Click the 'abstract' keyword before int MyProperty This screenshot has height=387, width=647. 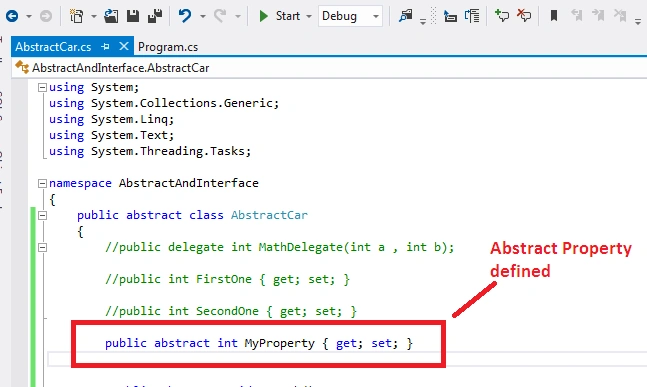point(182,343)
